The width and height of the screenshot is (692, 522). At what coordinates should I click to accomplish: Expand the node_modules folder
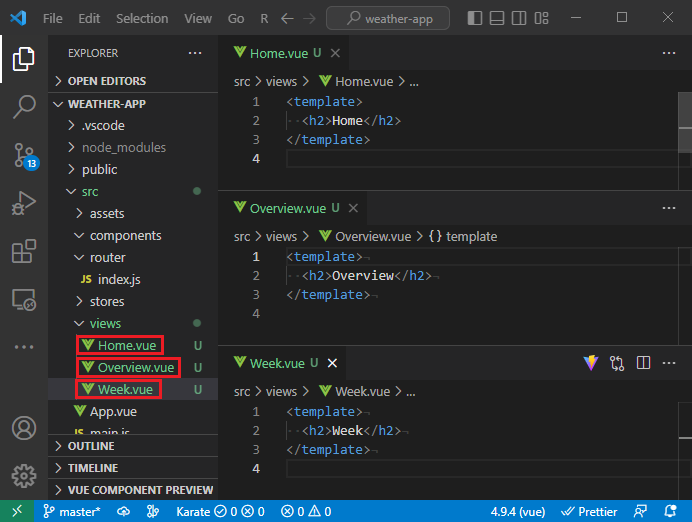pos(133,147)
